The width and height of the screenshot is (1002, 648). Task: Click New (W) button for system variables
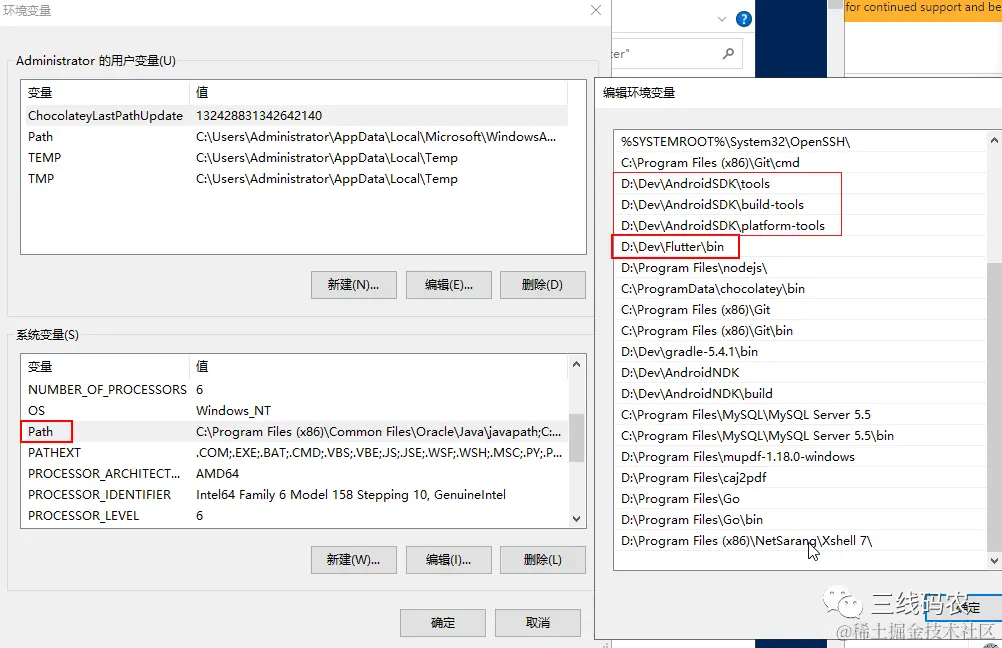click(x=353, y=560)
